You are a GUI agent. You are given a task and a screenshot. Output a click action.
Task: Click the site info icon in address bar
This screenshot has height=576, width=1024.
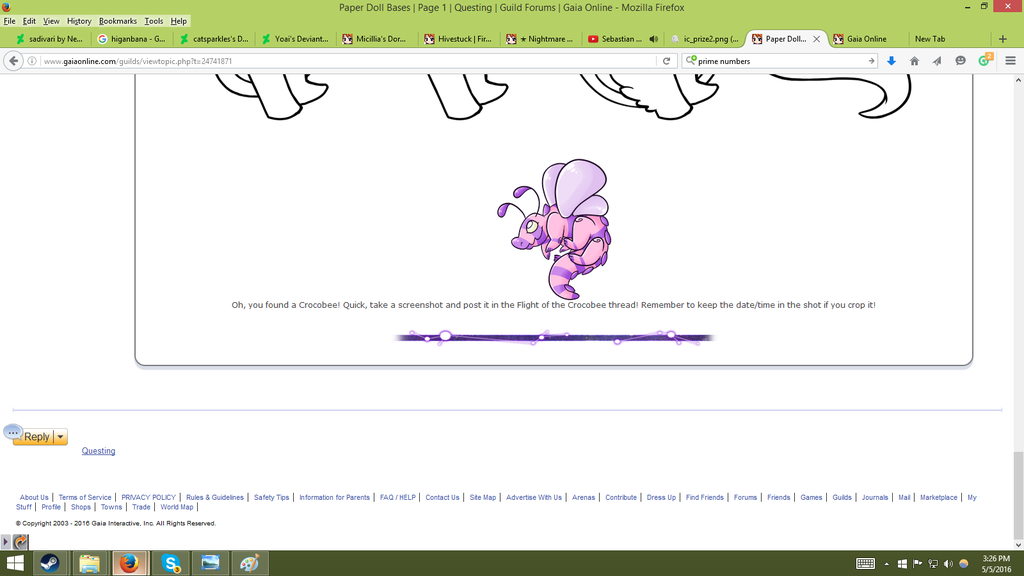click(x=31, y=61)
